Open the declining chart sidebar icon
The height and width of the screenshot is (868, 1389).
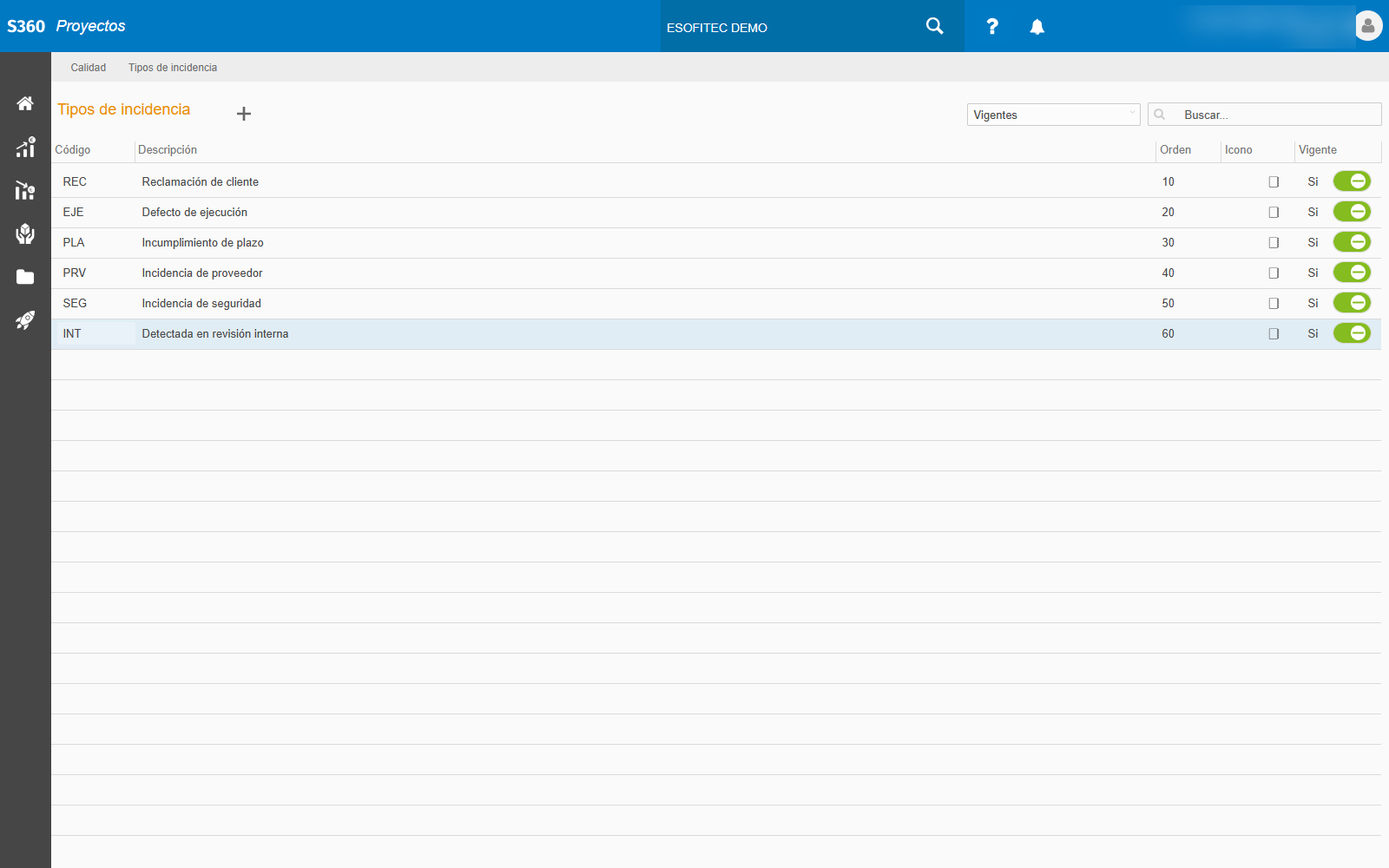tap(25, 190)
